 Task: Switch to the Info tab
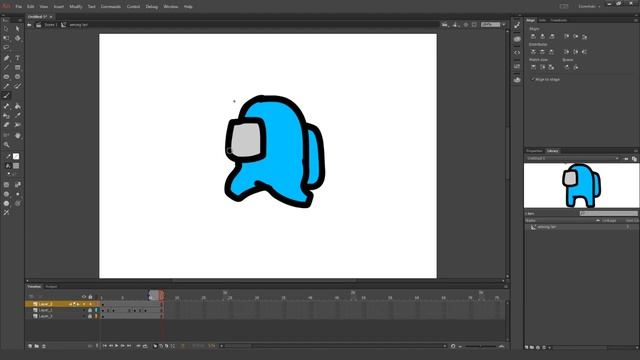[542, 20]
